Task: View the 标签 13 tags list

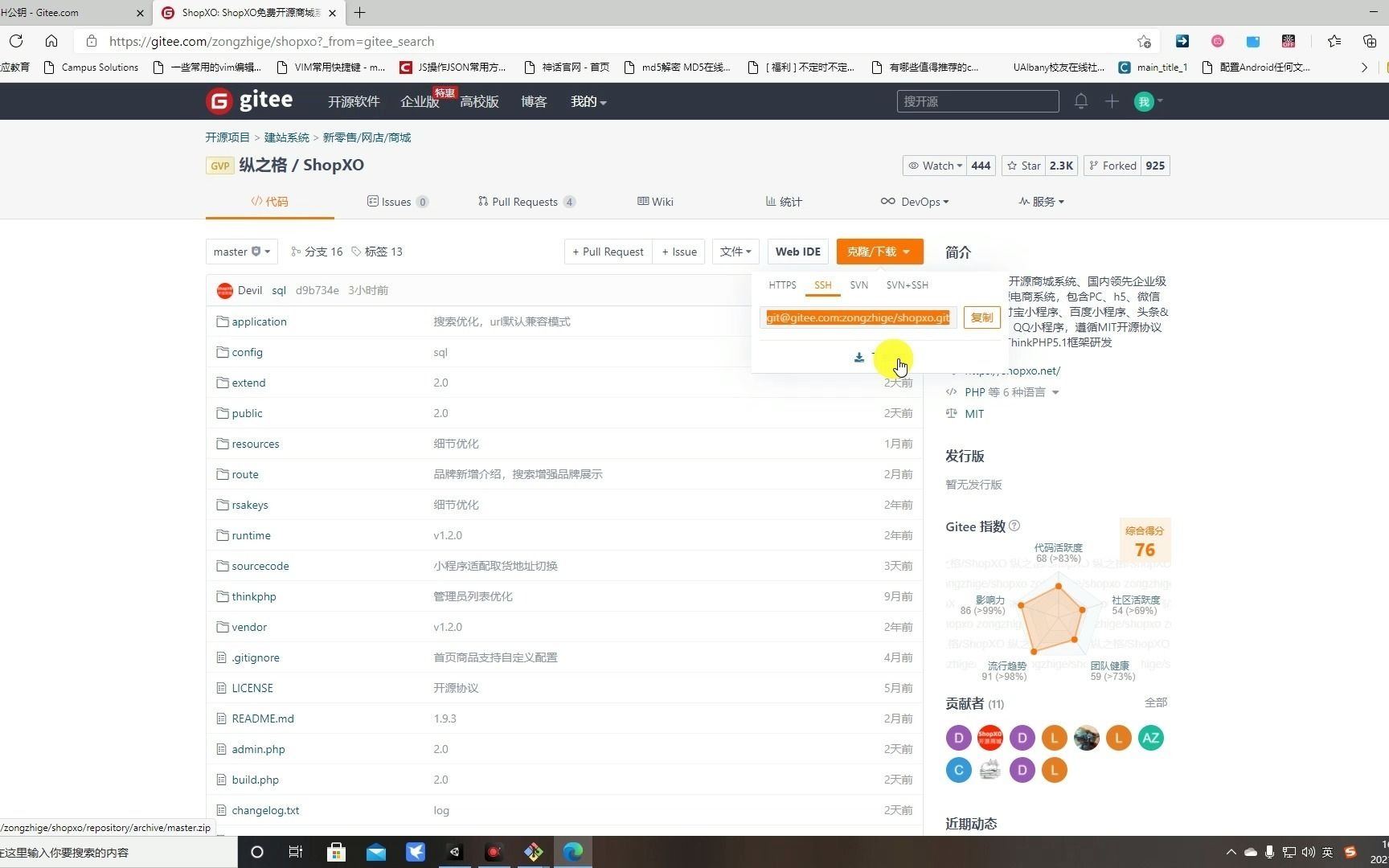Action: [x=377, y=252]
